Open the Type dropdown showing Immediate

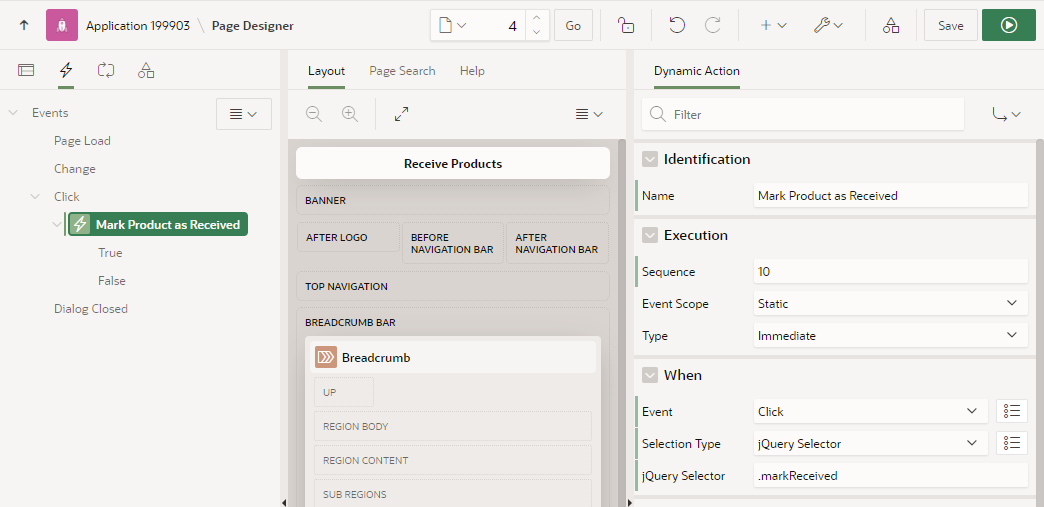tap(891, 336)
